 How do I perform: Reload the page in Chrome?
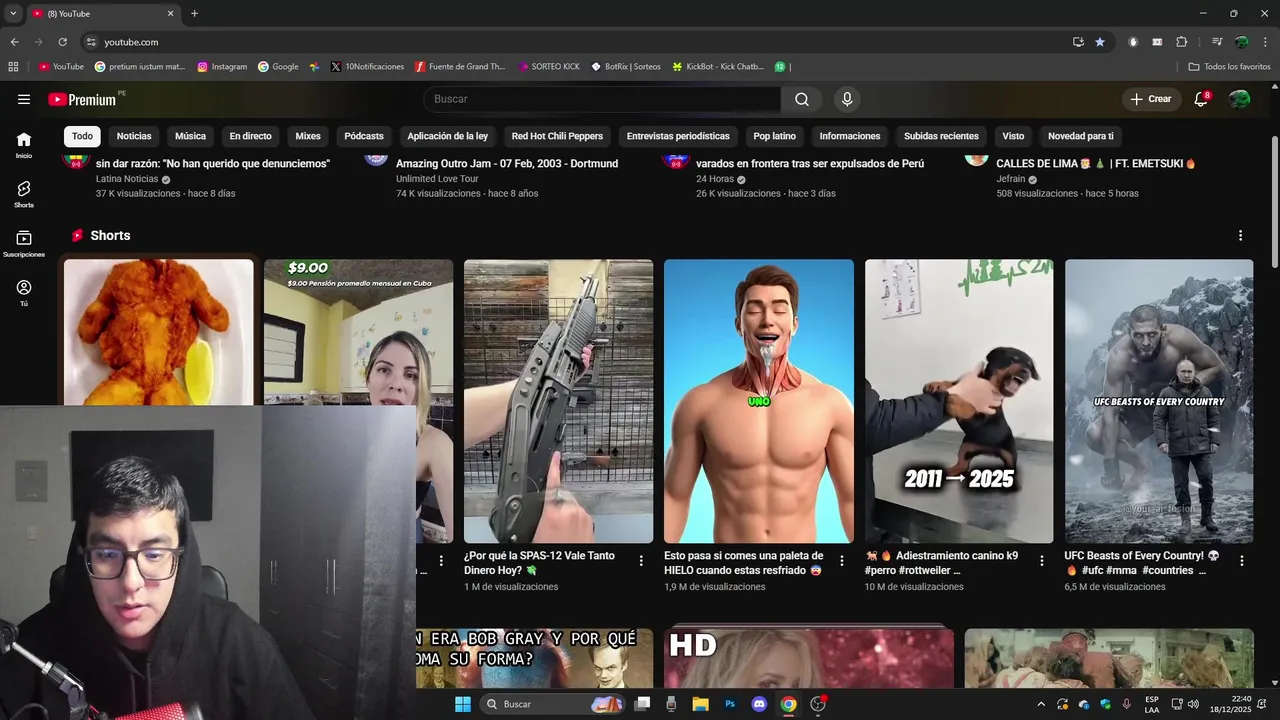pos(62,42)
